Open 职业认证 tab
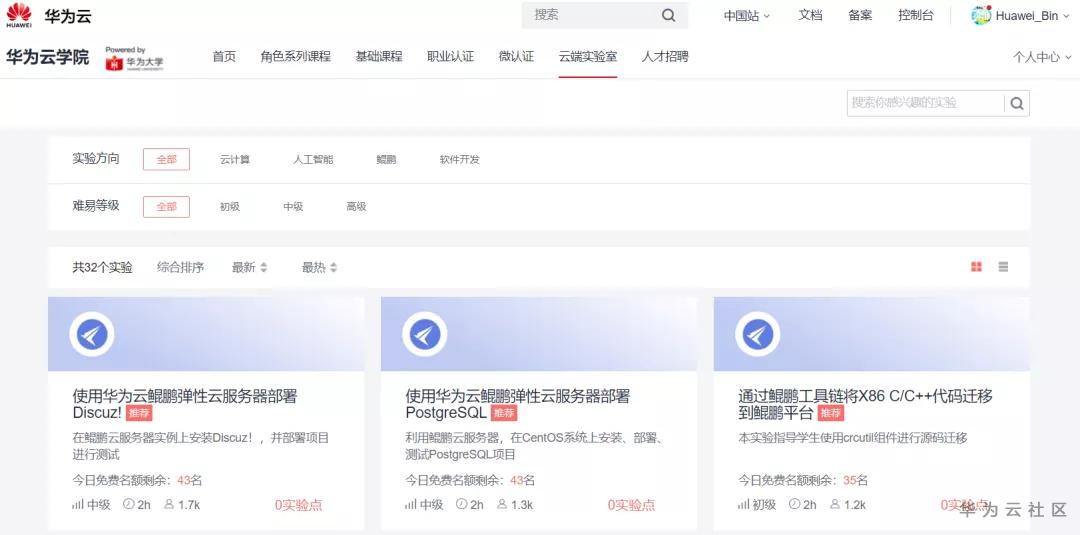The height and width of the screenshot is (535, 1080). pos(450,56)
